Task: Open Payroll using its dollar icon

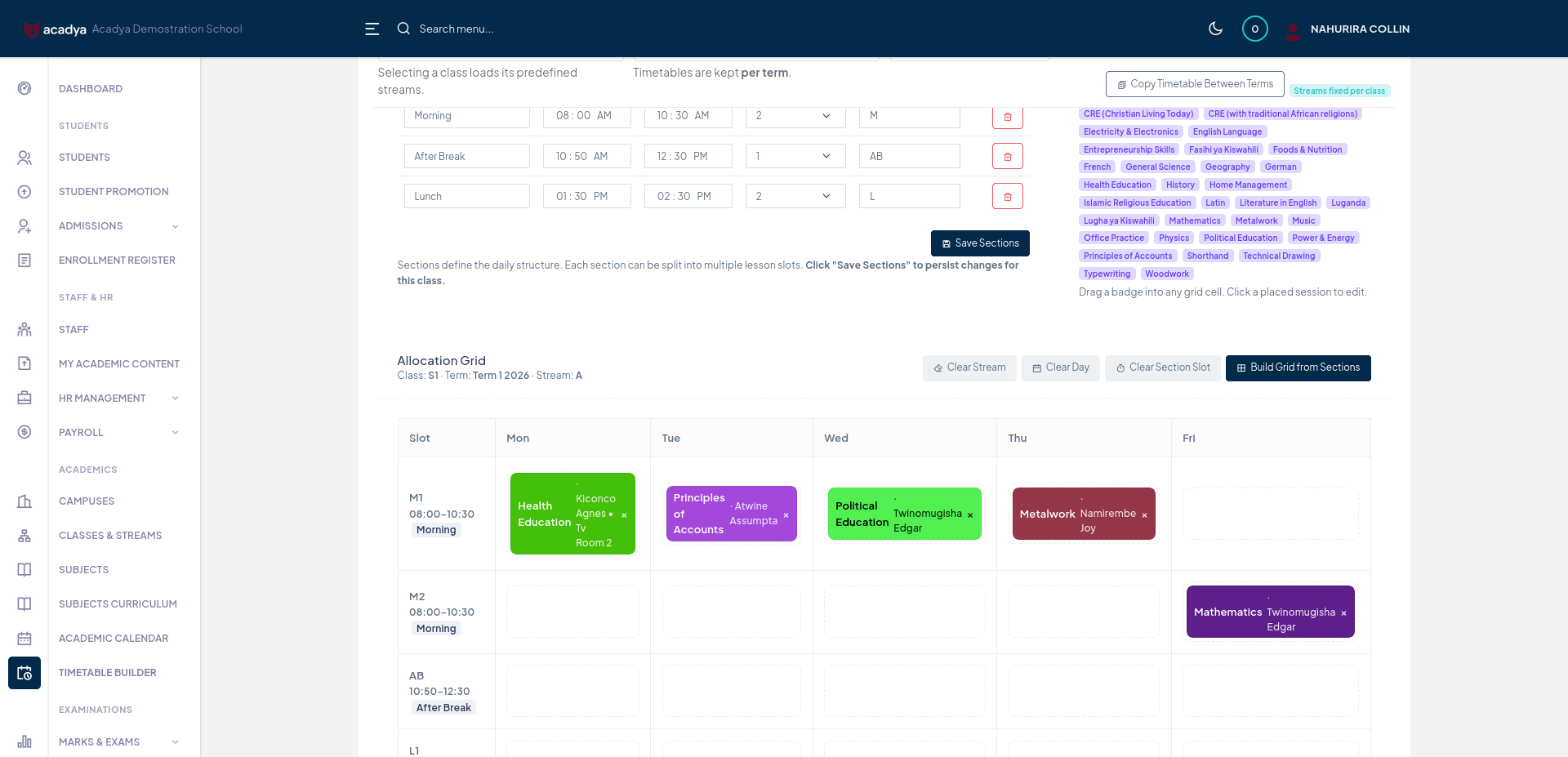Action: 24,432
